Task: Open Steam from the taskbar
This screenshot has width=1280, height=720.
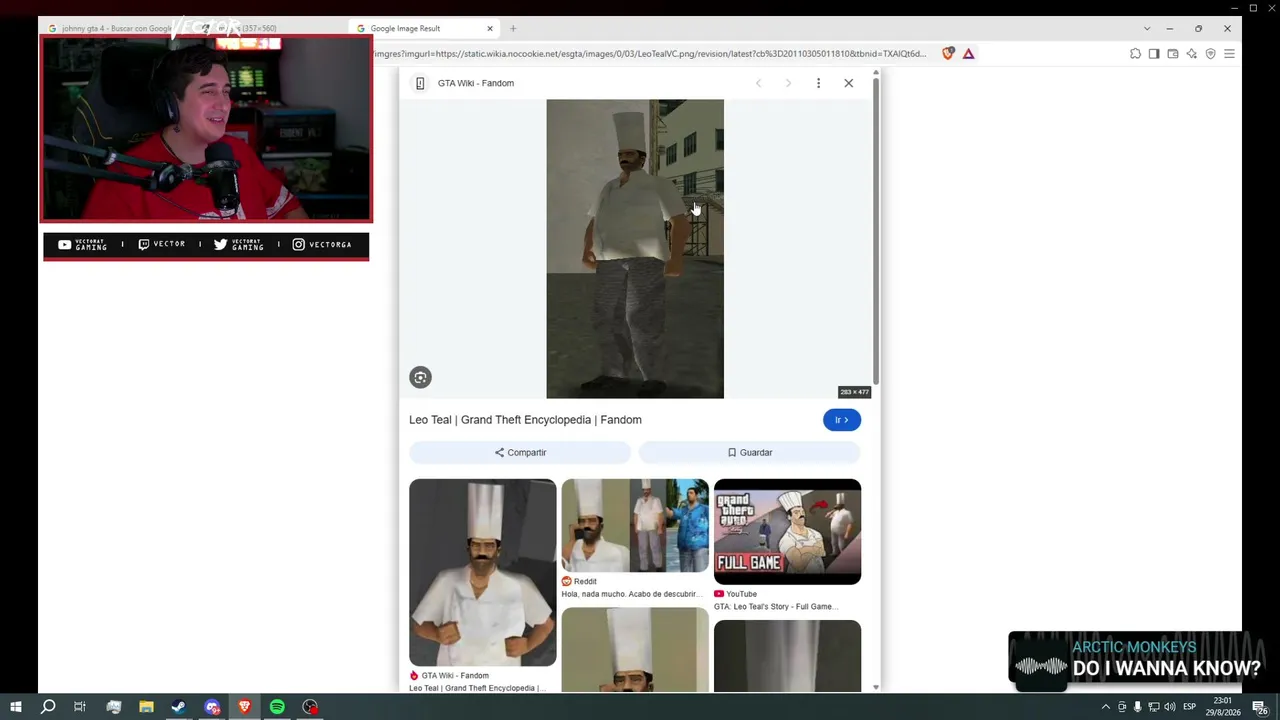Action: [179, 707]
